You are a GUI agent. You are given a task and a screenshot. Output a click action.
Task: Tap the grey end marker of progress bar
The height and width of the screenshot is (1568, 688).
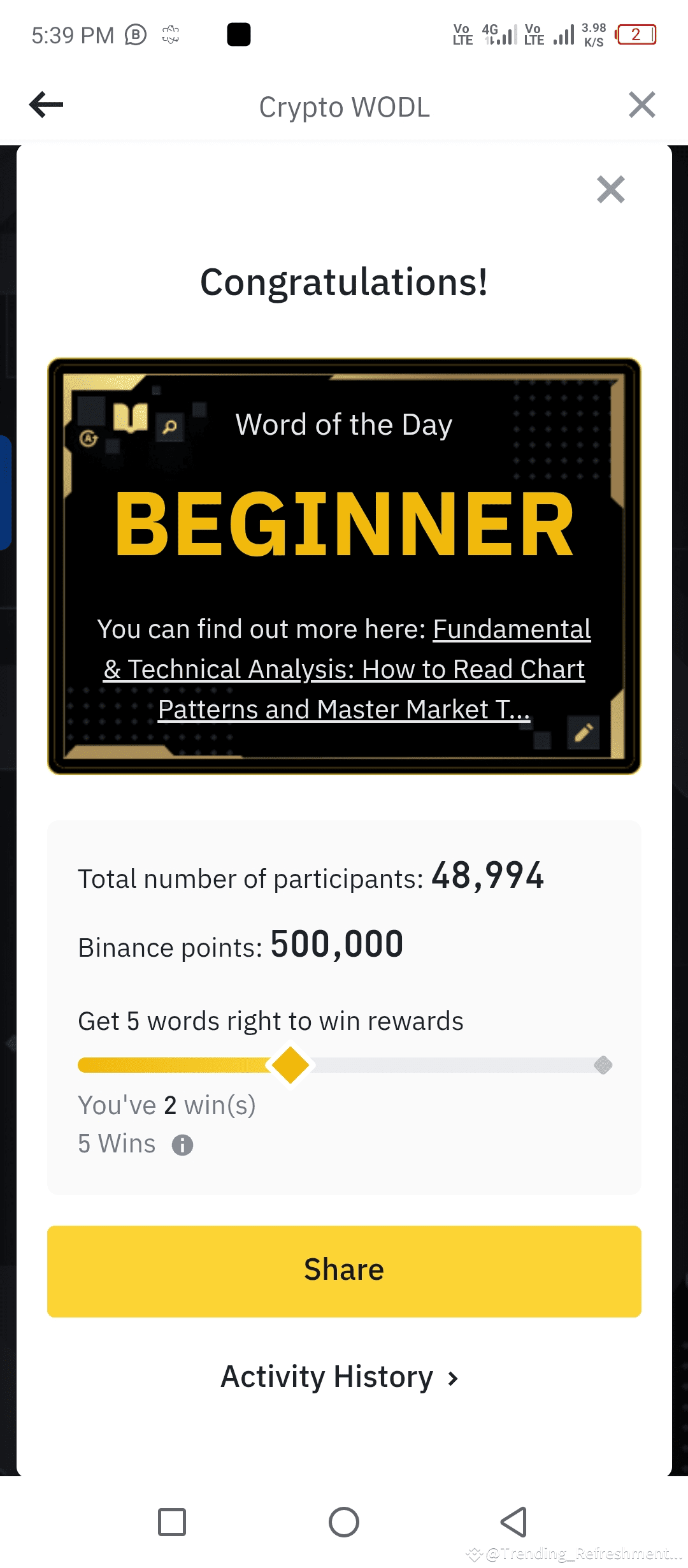tap(603, 1064)
